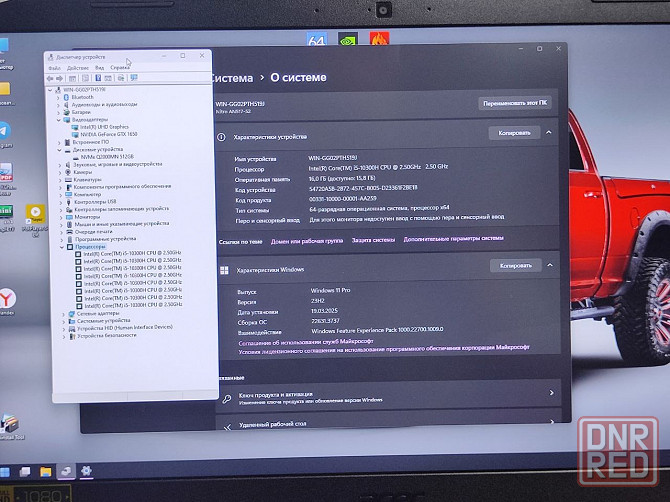Select the Мониторы display icon in tree
The width and height of the screenshot is (670, 502).
click(69, 217)
